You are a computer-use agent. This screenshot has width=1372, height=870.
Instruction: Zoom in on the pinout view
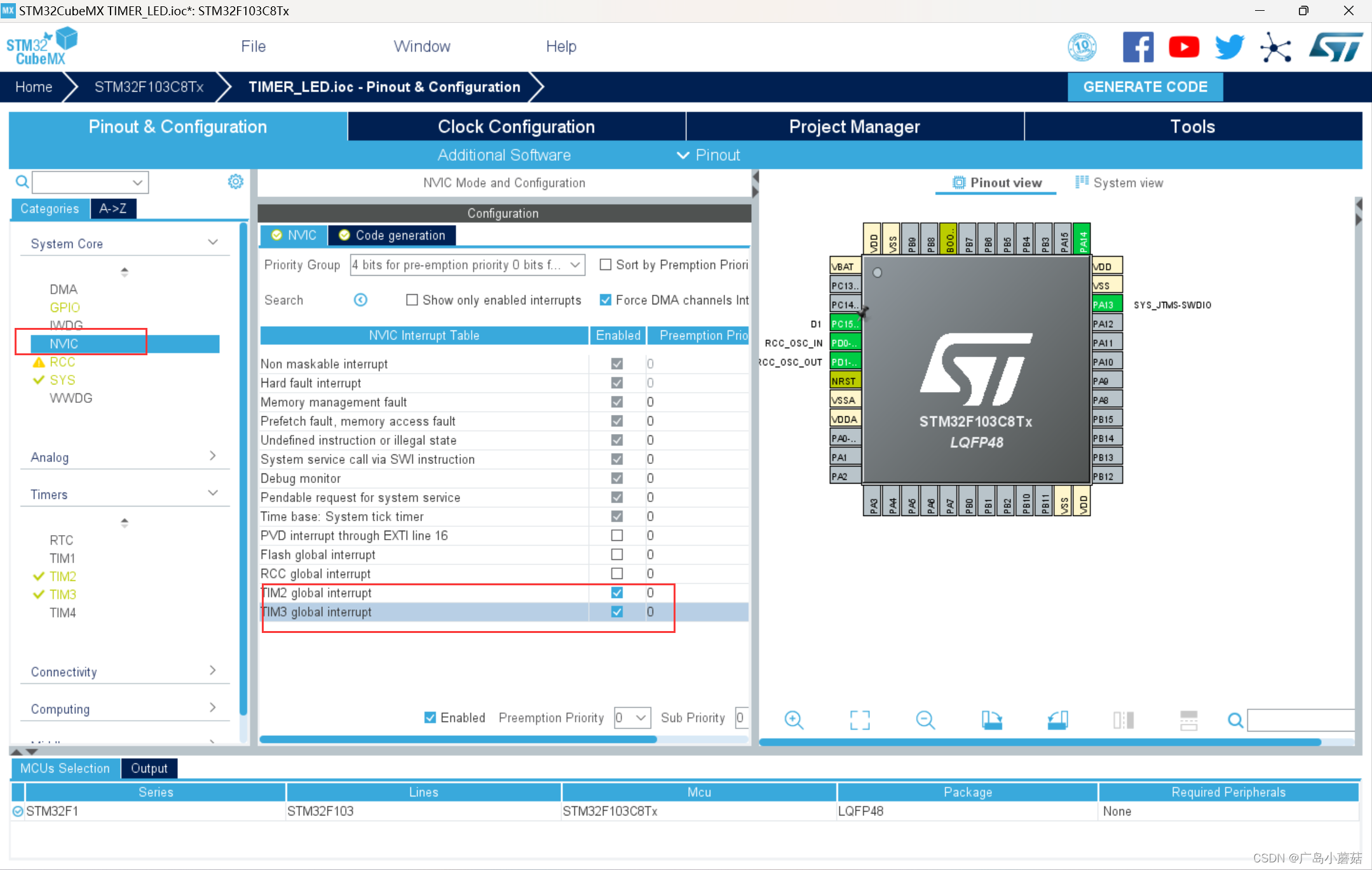(x=794, y=720)
